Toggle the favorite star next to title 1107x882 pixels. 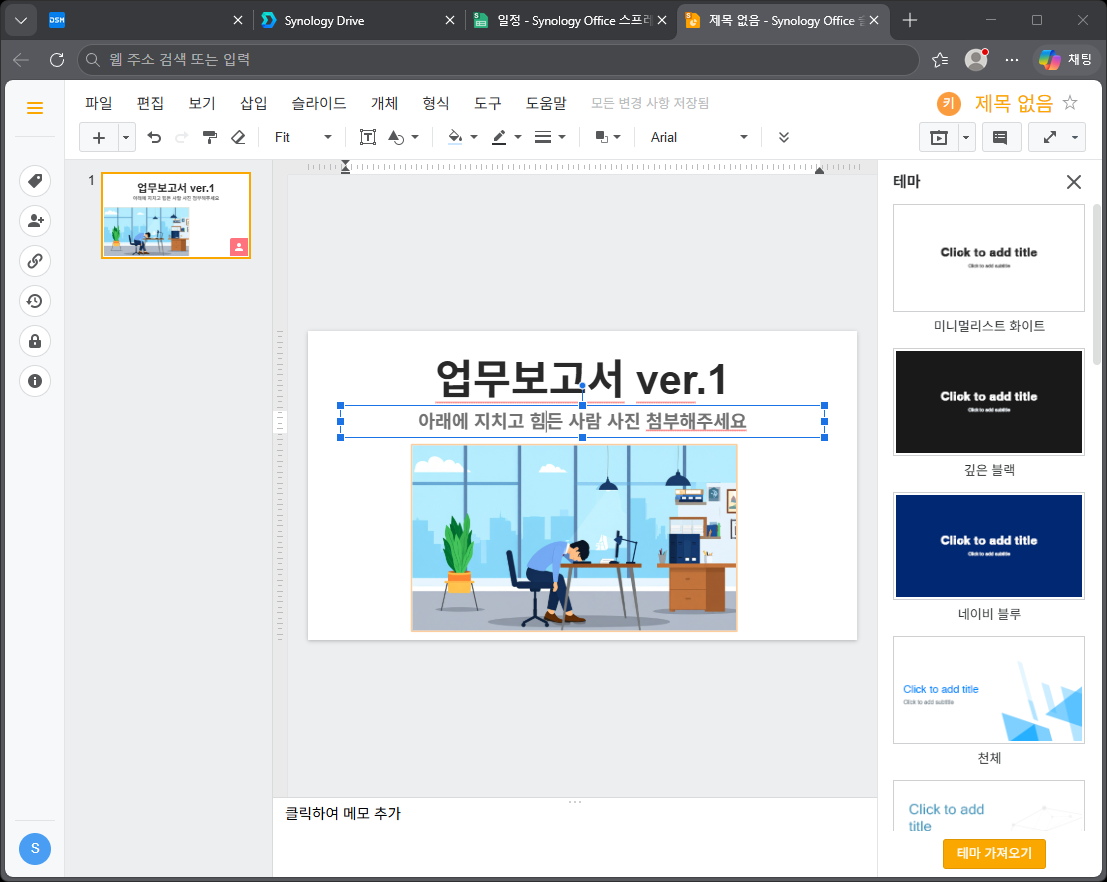1070,103
